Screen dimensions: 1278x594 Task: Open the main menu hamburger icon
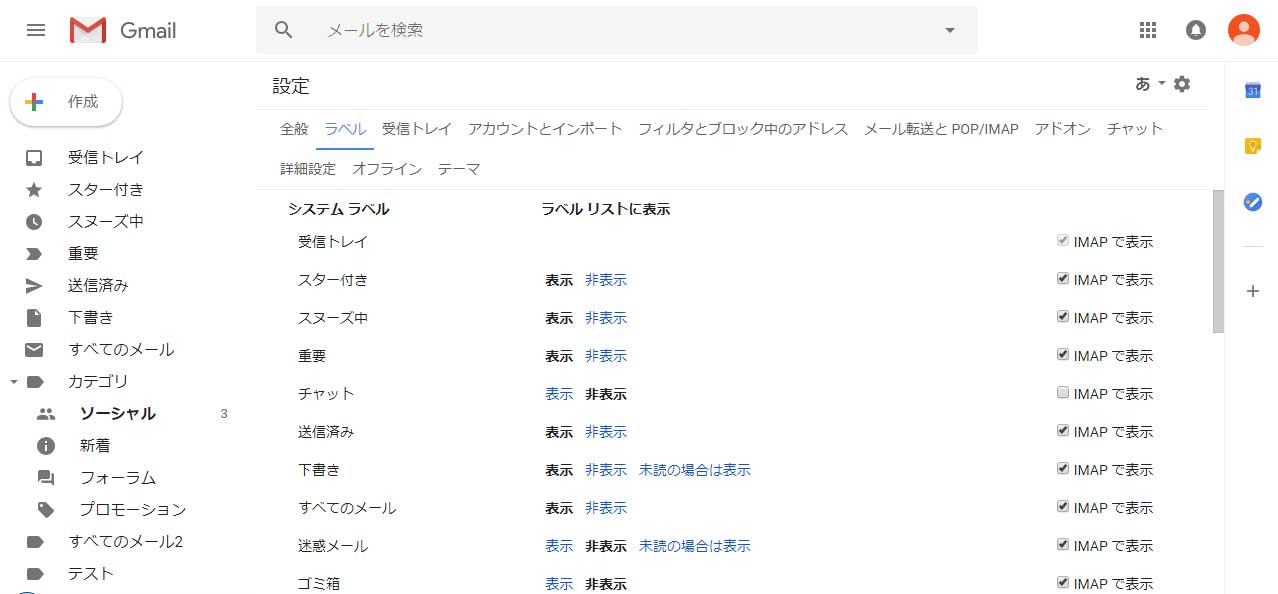(x=36, y=30)
